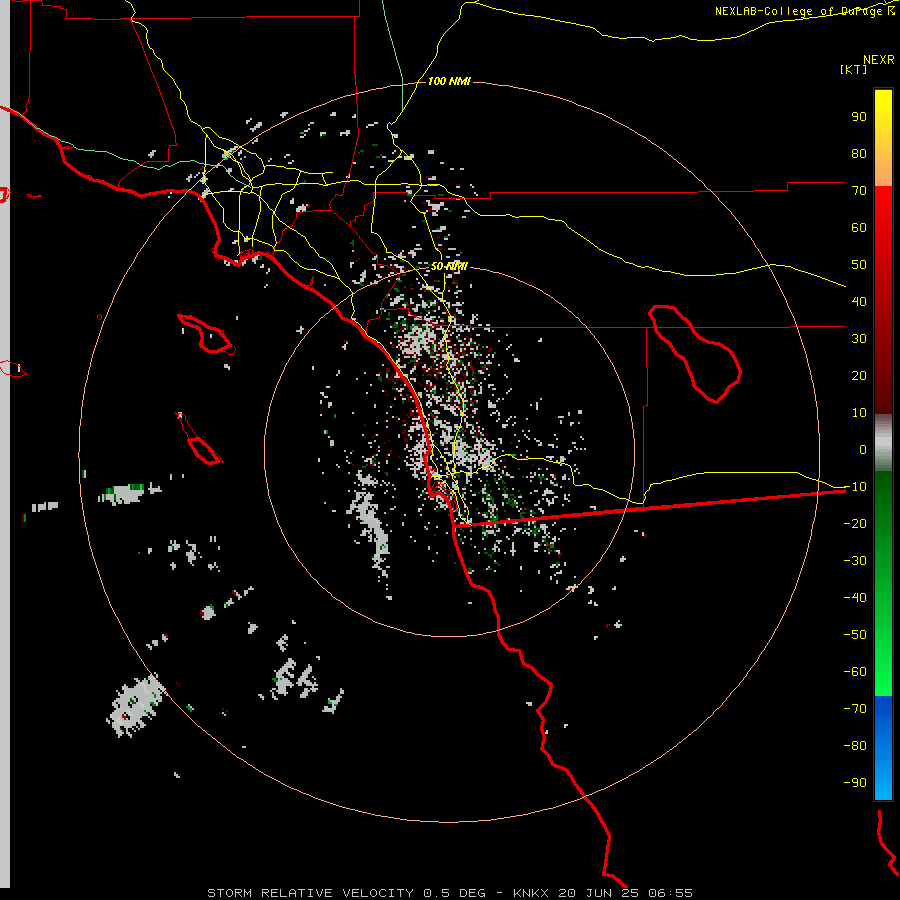Click the -60 value on the velocity scale
The width and height of the screenshot is (900, 900).
(855, 672)
